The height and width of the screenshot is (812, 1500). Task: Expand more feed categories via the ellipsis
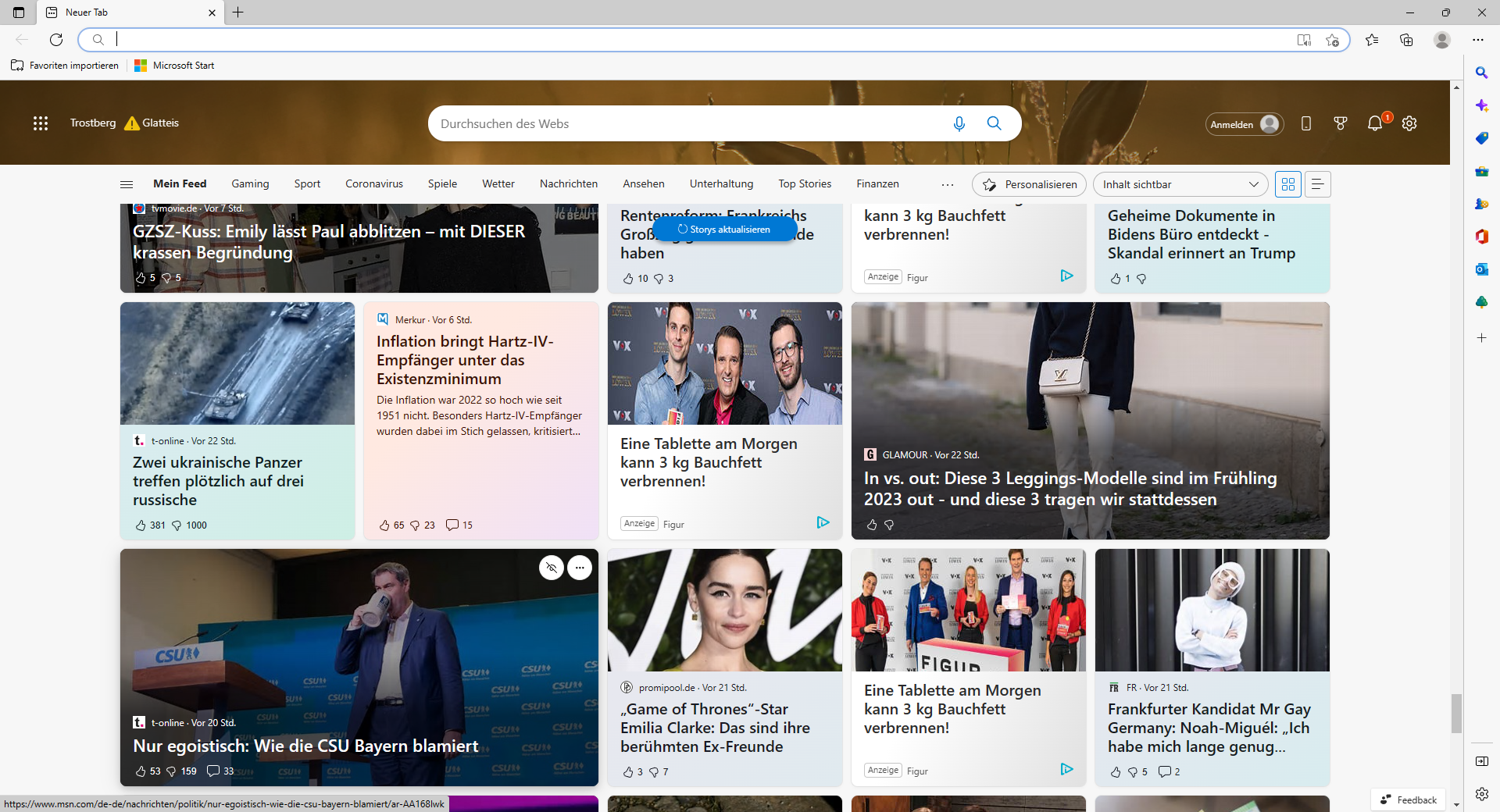(948, 184)
